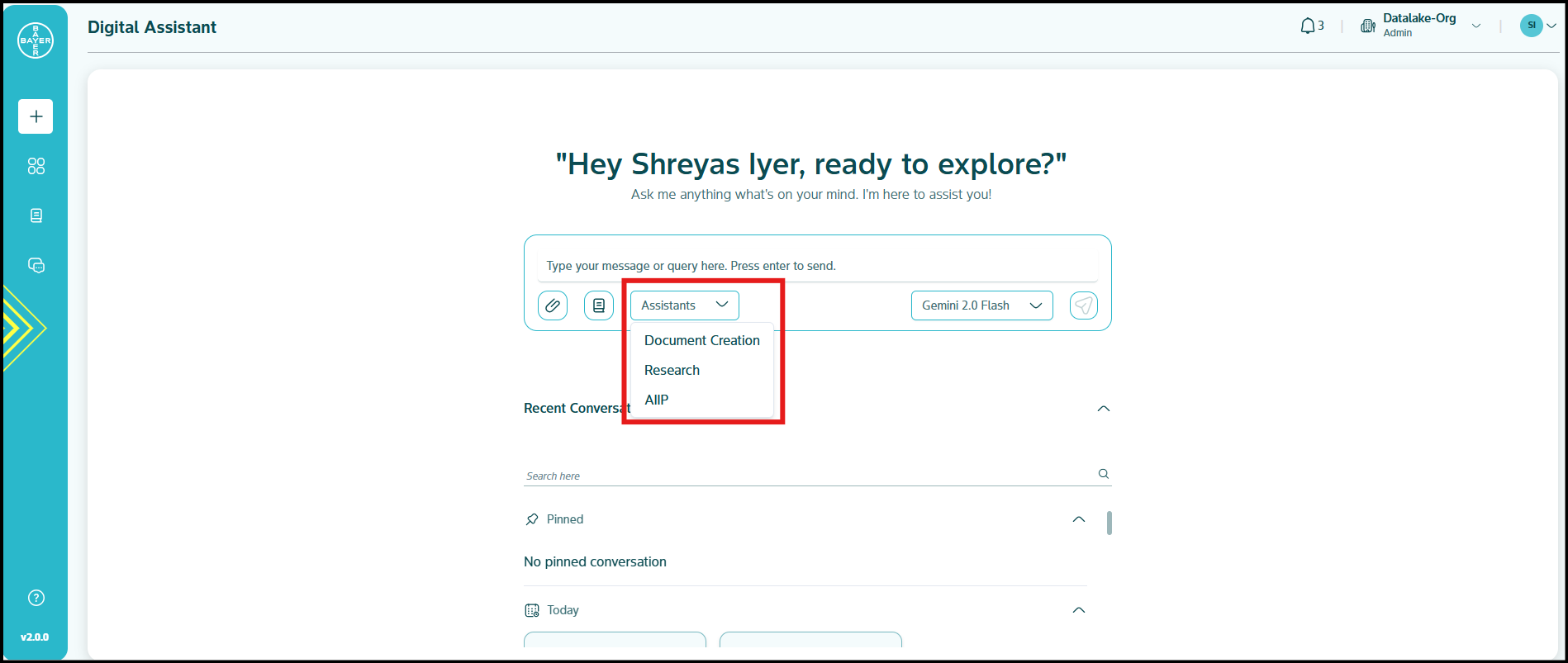This screenshot has height=663, width=1568.
Task: Open the document library sidebar icon
Action: tap(36, 215)
